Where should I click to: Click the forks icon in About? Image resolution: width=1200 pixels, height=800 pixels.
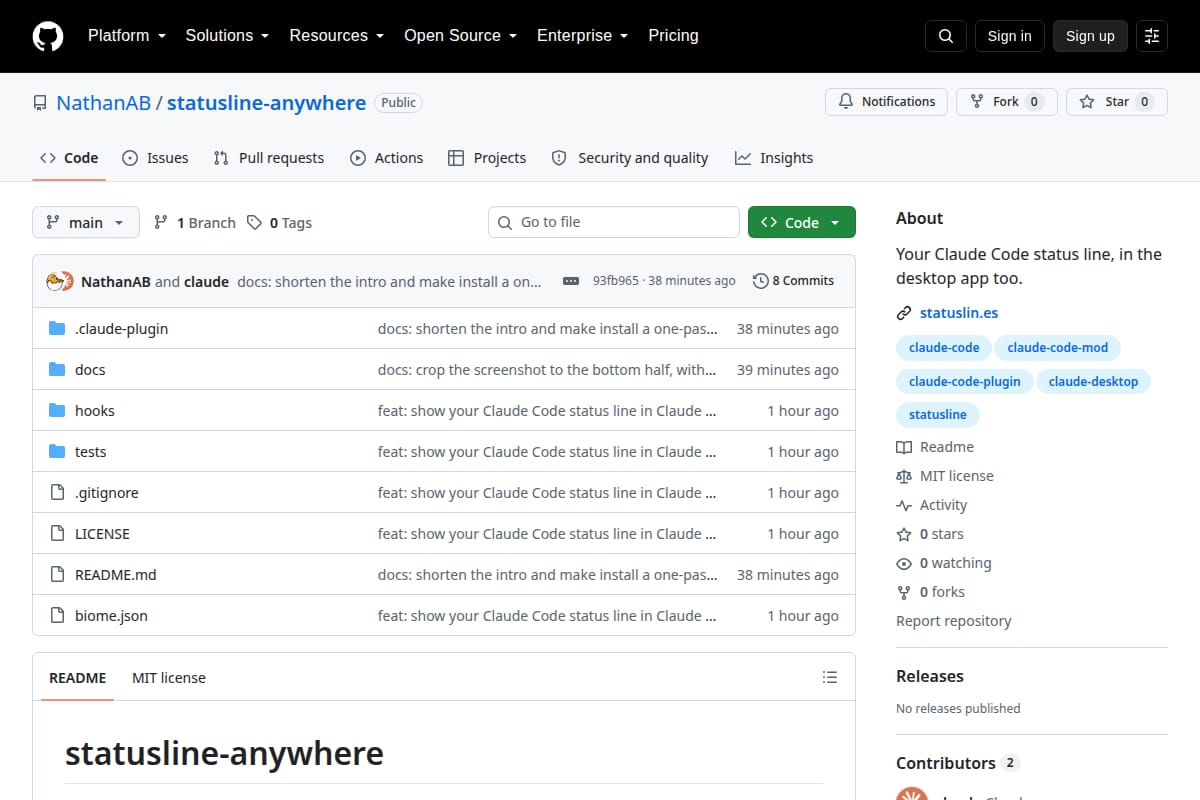coord(904,592)
